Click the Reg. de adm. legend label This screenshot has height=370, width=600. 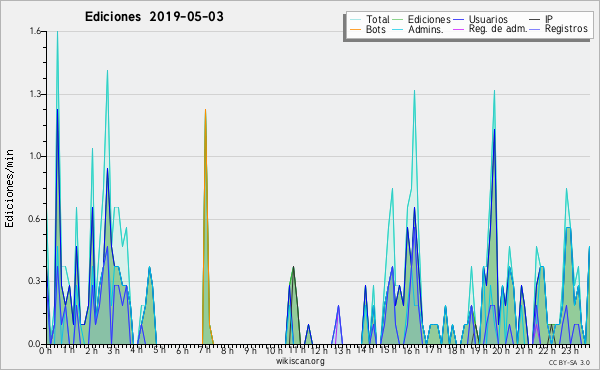click(x=498, y=29)
